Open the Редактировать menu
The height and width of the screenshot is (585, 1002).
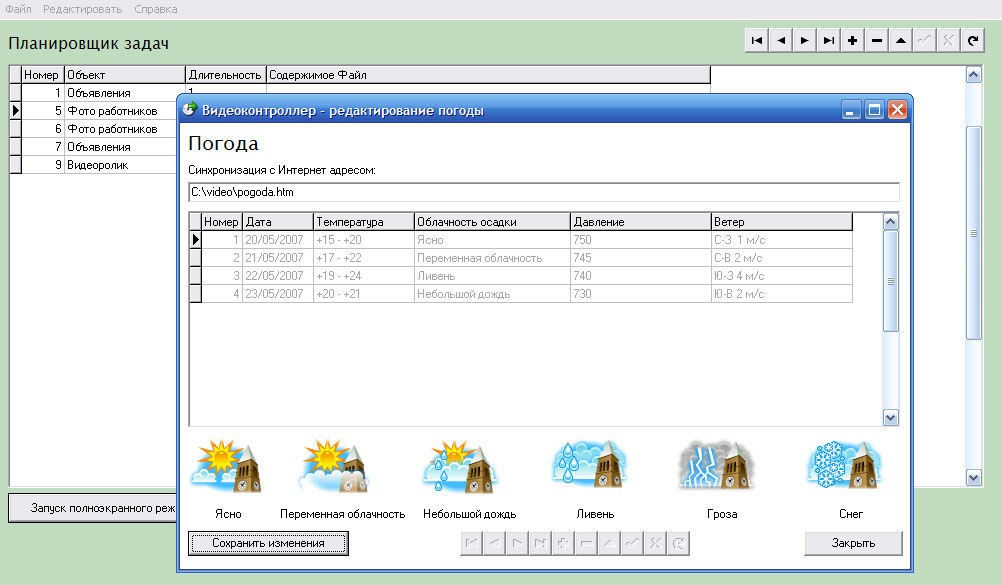click(82, 9)
